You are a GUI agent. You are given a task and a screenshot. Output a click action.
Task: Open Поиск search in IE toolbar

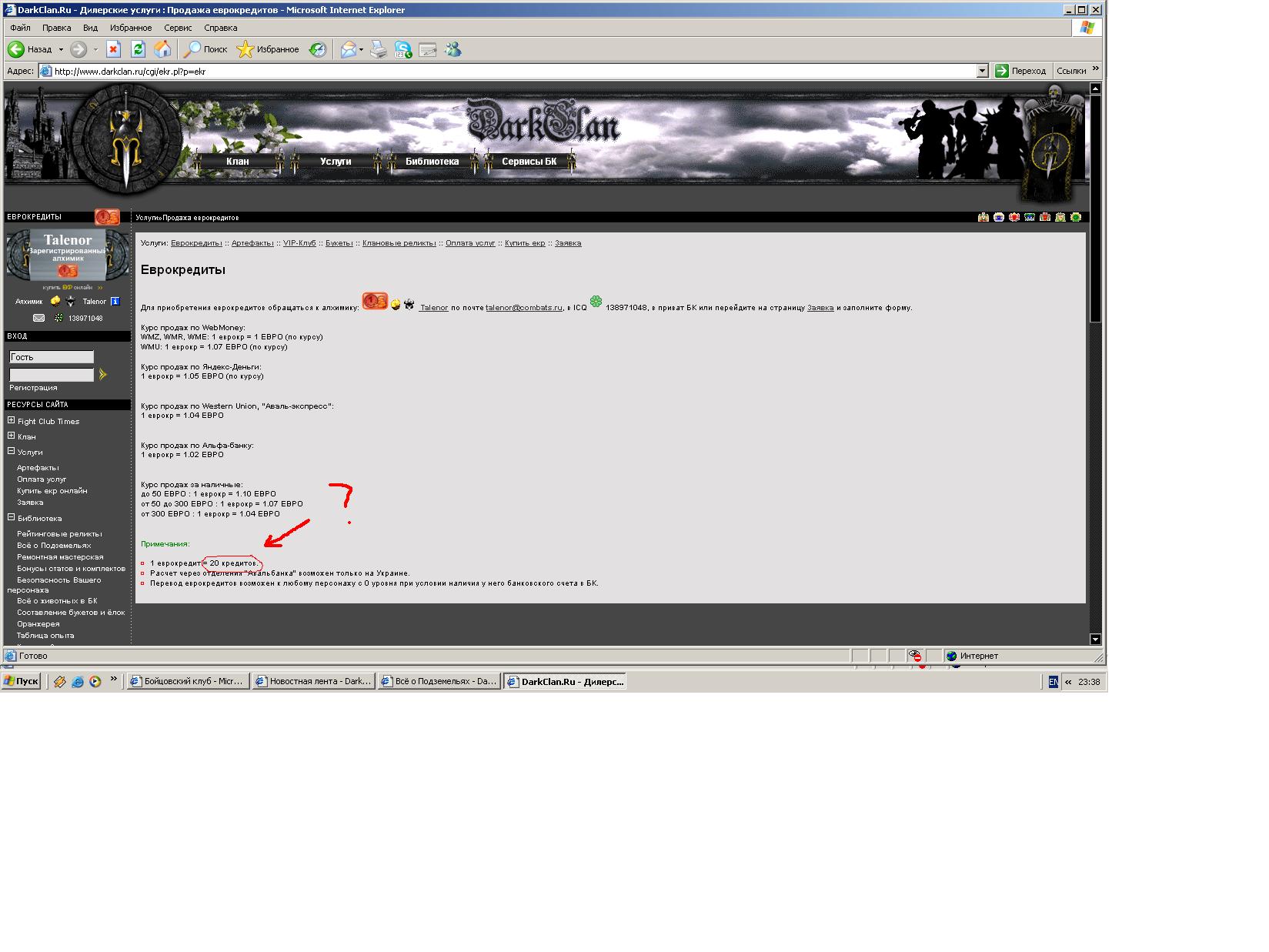tap(205, 49)
